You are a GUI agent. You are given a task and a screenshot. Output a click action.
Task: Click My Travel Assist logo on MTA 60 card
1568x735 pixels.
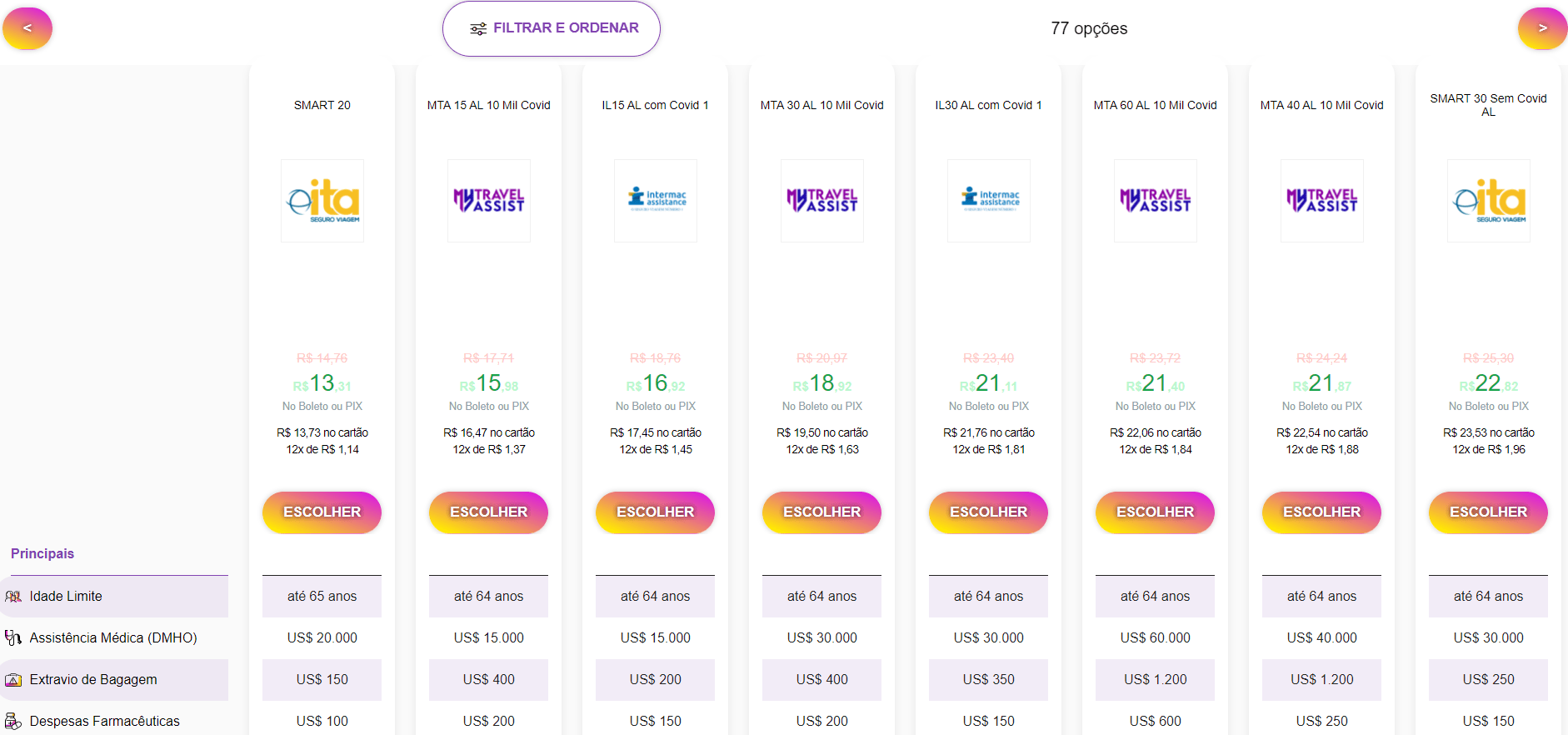point(1156,201)
